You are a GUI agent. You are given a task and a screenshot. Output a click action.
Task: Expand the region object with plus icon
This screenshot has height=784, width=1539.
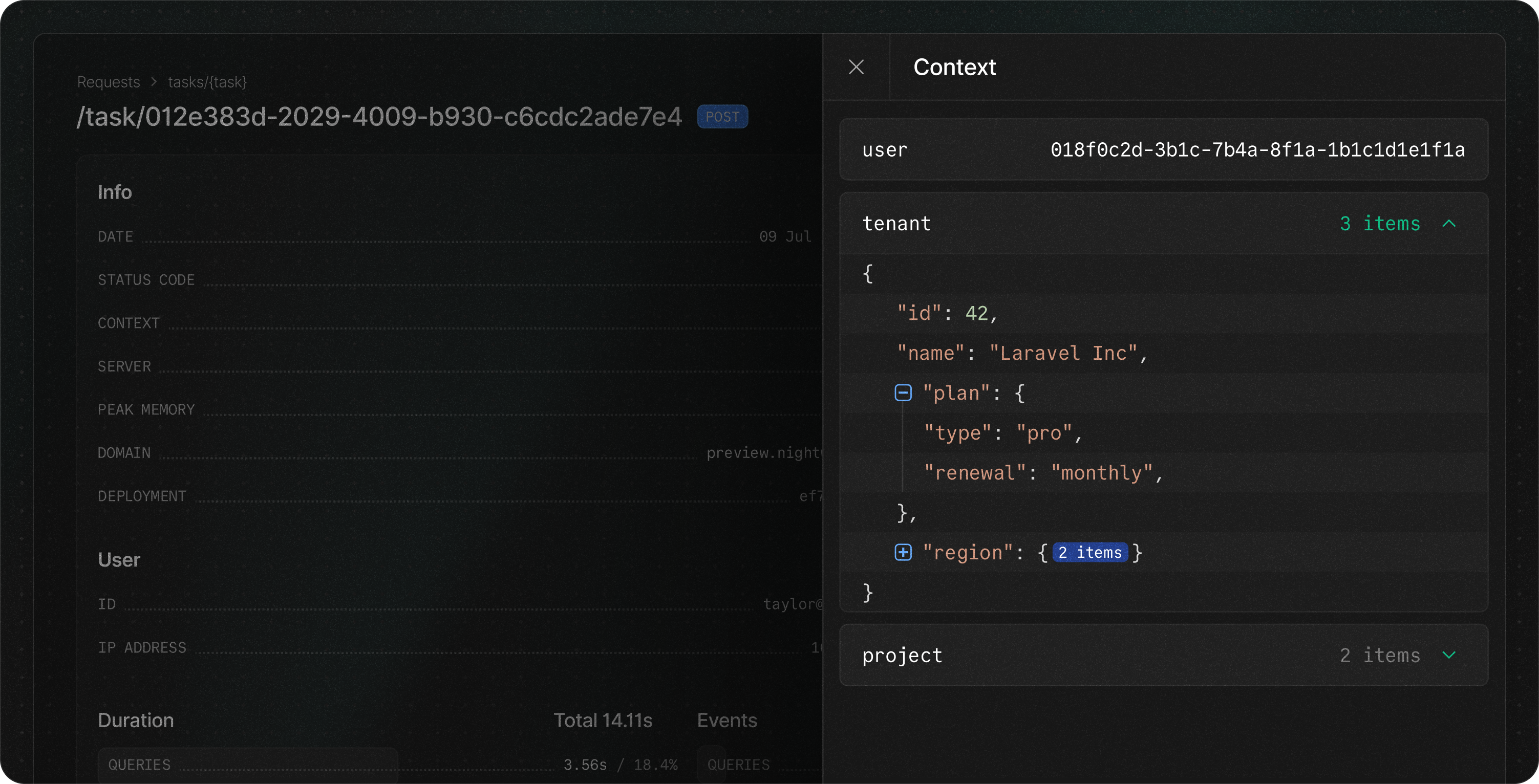[903, 552]
